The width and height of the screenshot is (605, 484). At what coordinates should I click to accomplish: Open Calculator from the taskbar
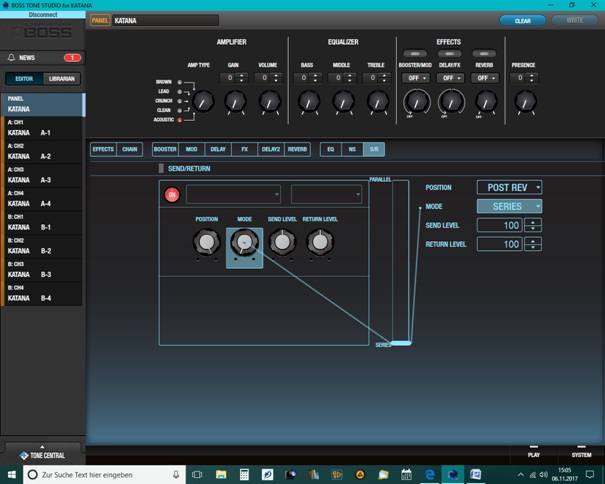pyautogui.click(x=244, y=474)
